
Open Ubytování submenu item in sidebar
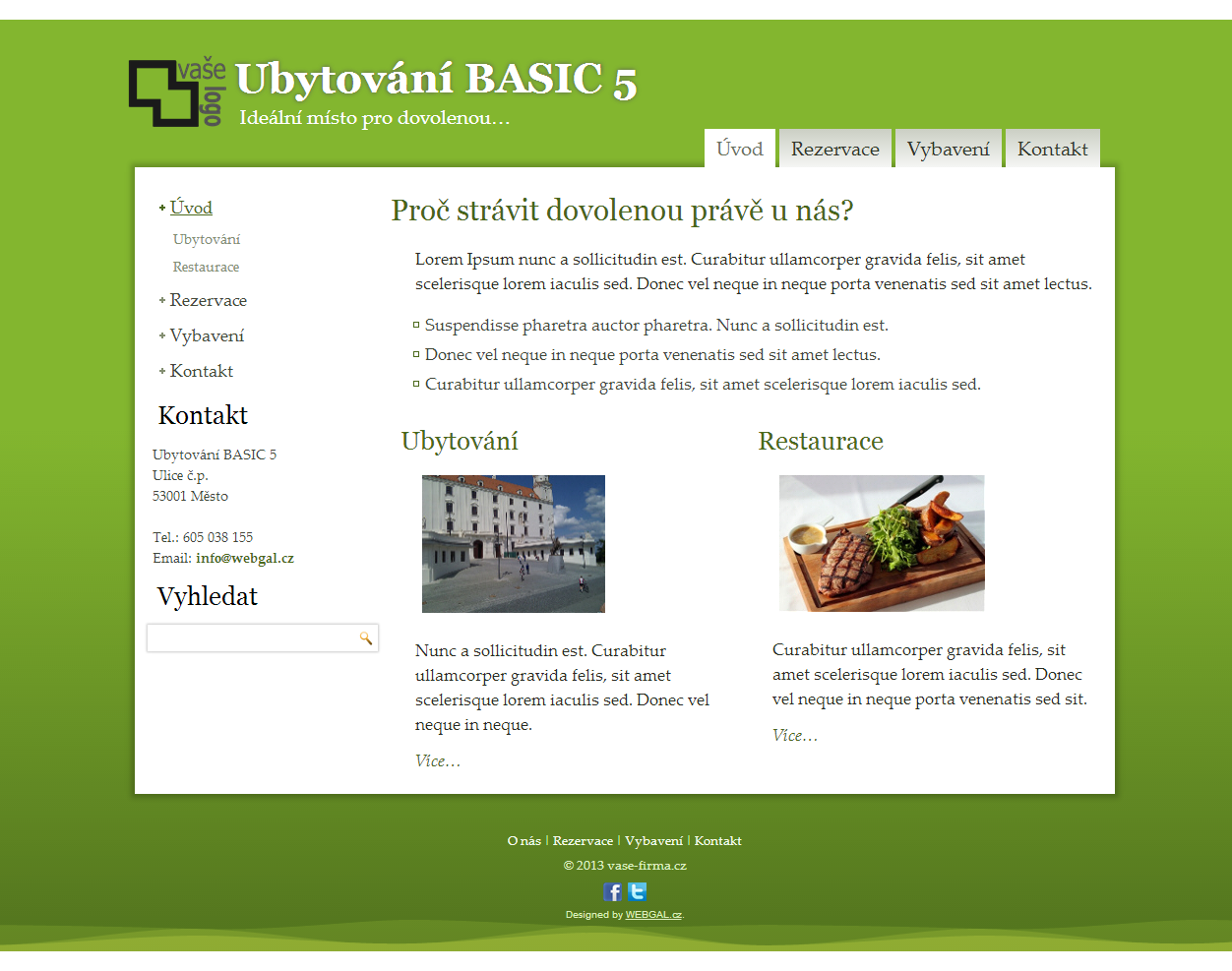(x=207, y=239)
